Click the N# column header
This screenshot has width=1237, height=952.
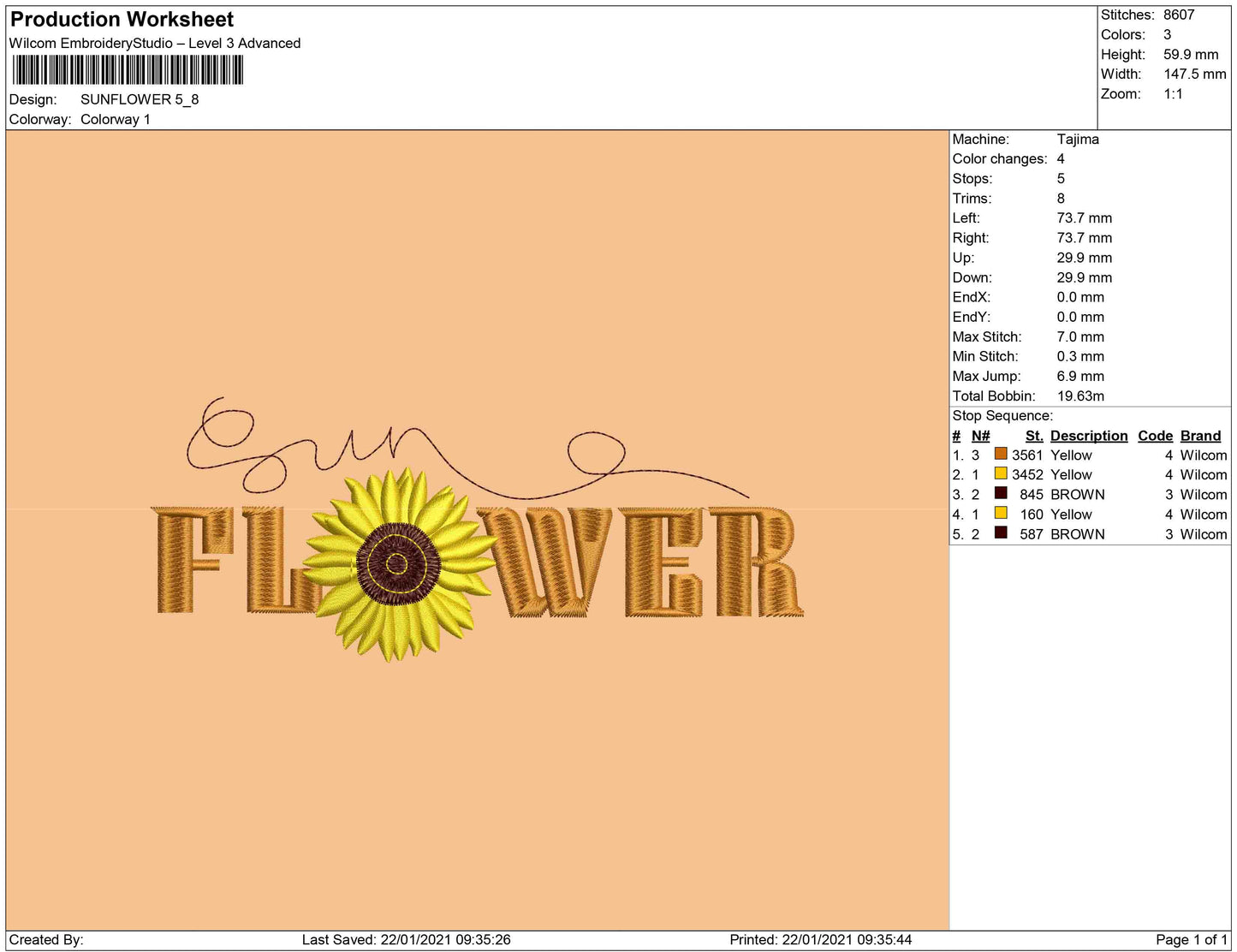click(x=980, y=436)
